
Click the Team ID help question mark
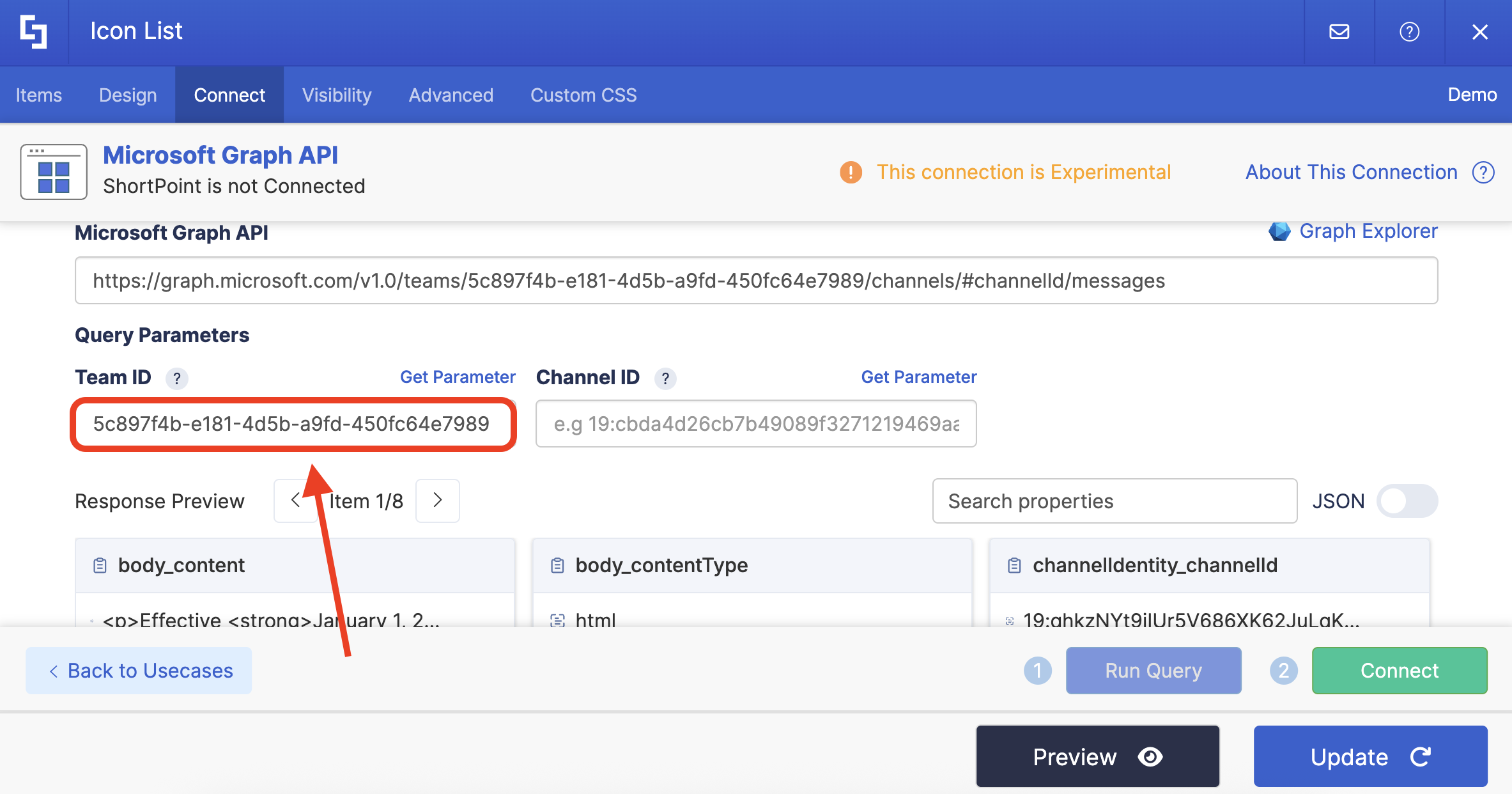point(176,378)
